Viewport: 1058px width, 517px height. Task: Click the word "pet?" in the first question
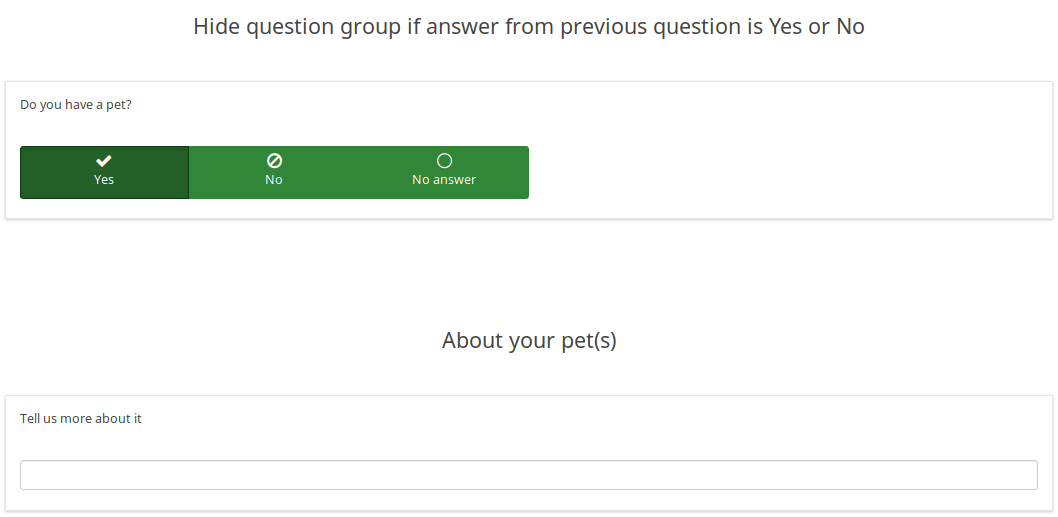coord(119,104)
